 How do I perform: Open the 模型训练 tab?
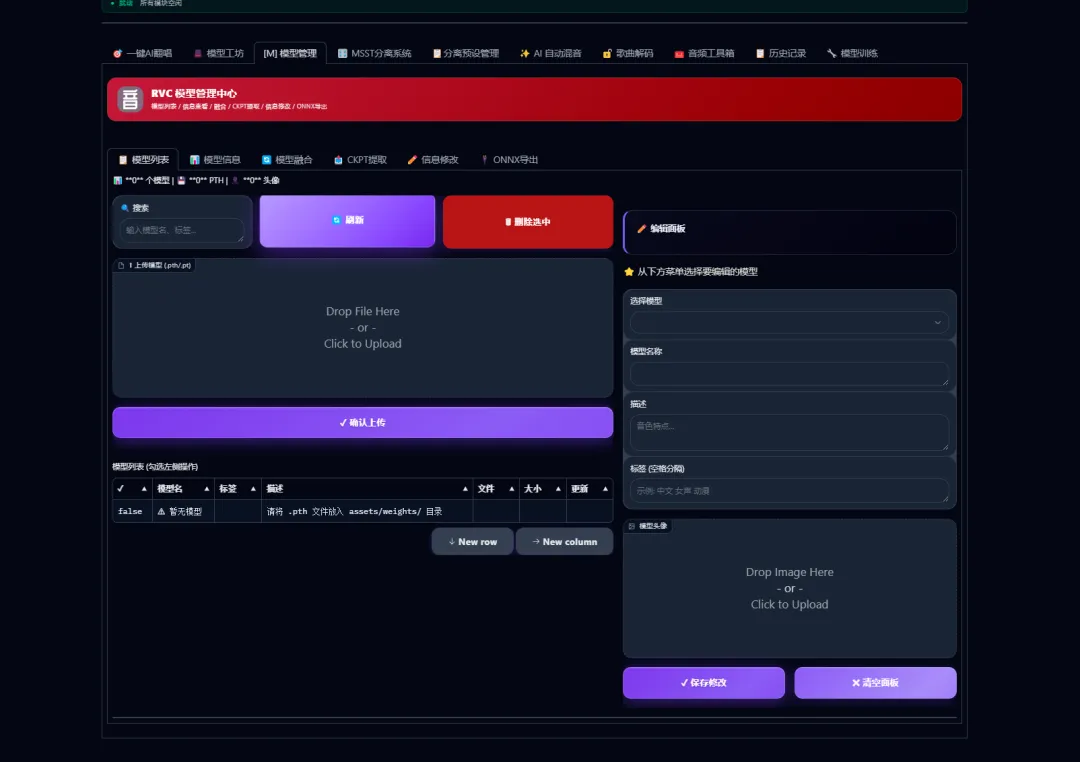point(852,53)
